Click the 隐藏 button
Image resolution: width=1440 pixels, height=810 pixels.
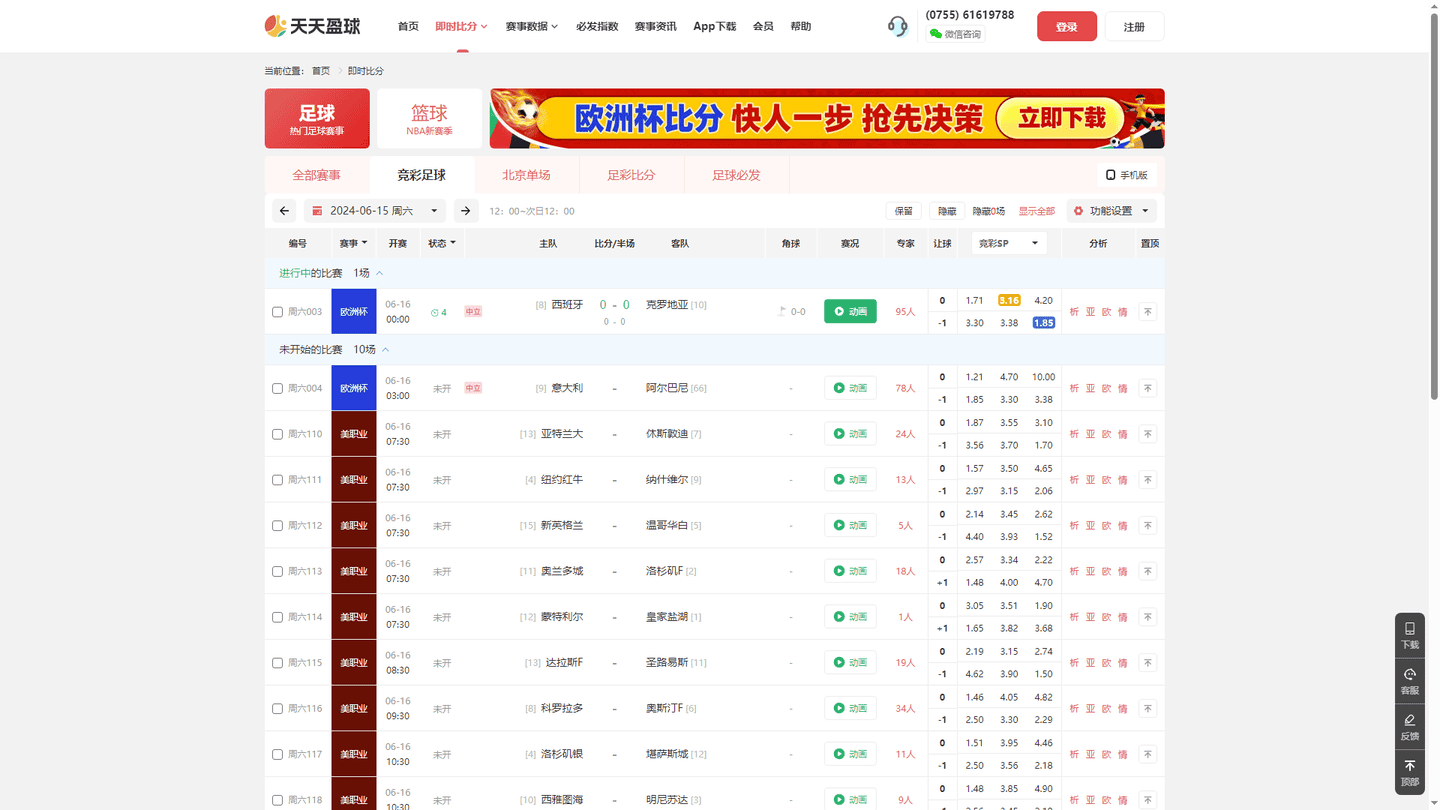(947, 211)
